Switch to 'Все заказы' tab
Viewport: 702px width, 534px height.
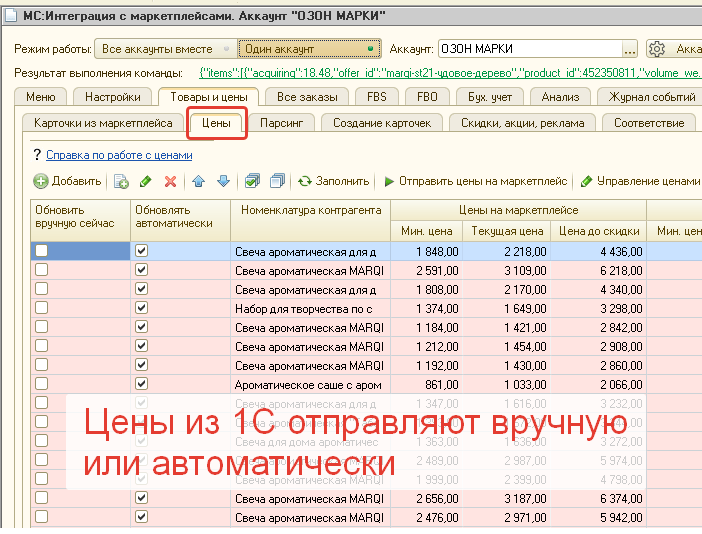point(307,97)
